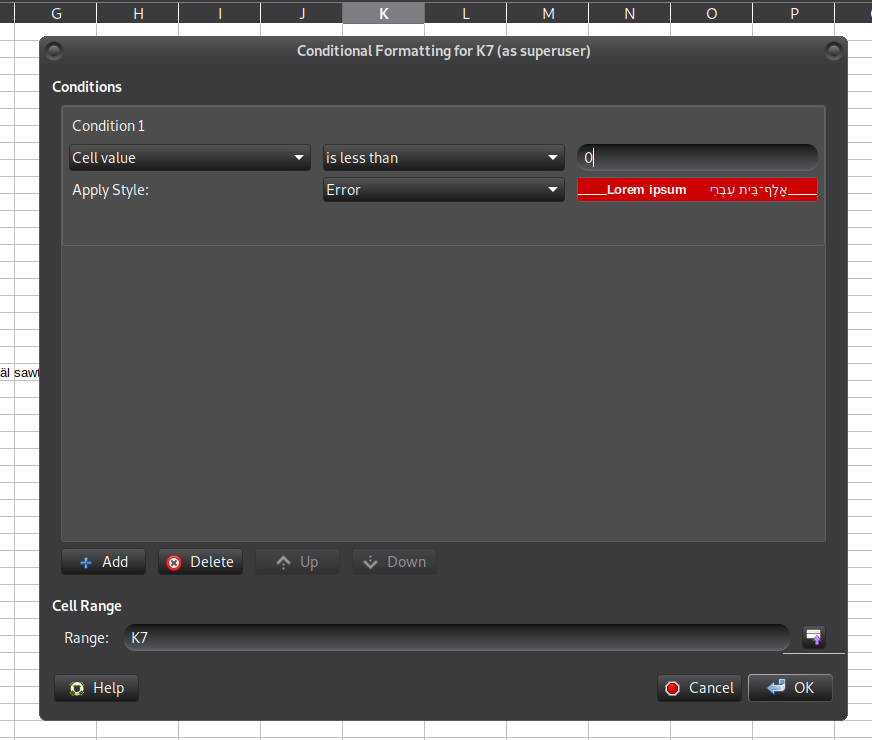Focus the Range field showing K7
Viewport: 872px width, 740px height.
tap(456, 637)
